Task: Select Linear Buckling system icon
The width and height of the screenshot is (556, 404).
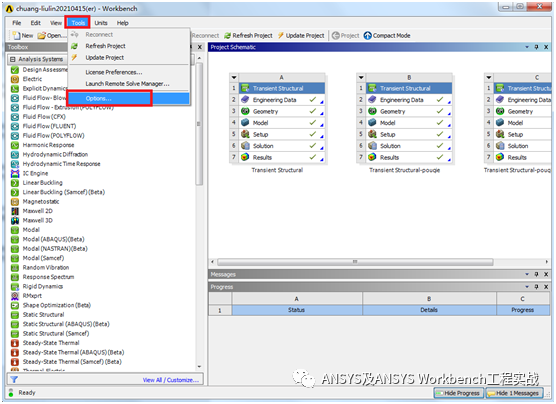Action: (x=15, y=183)
